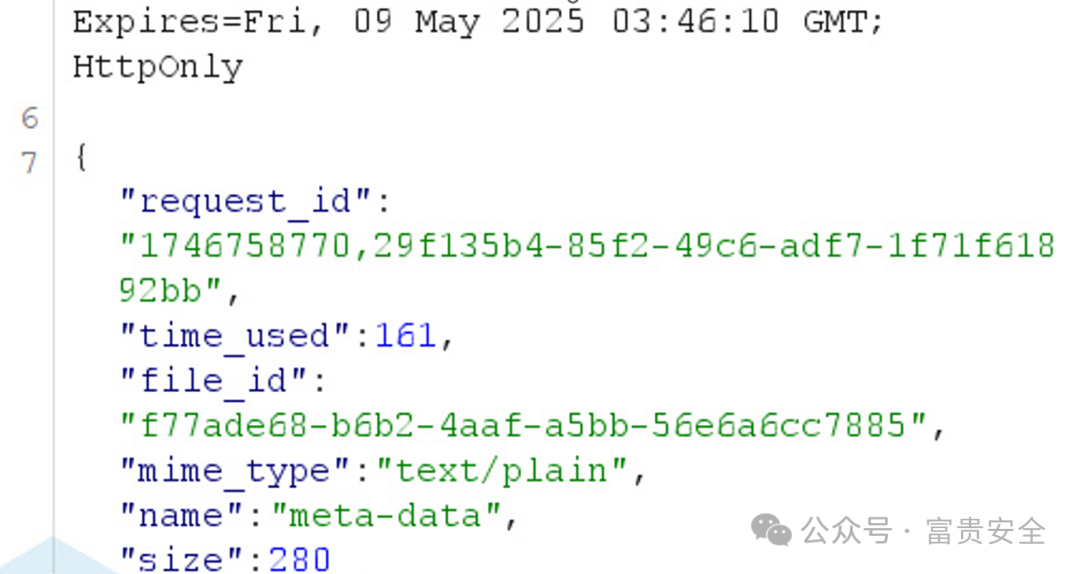Select the "file_id" key
The width and height of the screenshot is (1080, 574).
point(214,381)
